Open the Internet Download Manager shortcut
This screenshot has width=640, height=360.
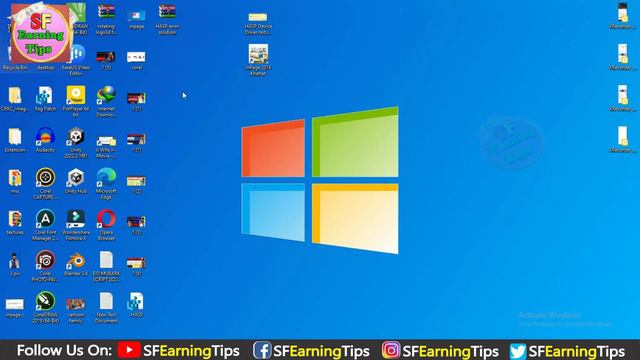pyautogui.click(x=106, y=101)
